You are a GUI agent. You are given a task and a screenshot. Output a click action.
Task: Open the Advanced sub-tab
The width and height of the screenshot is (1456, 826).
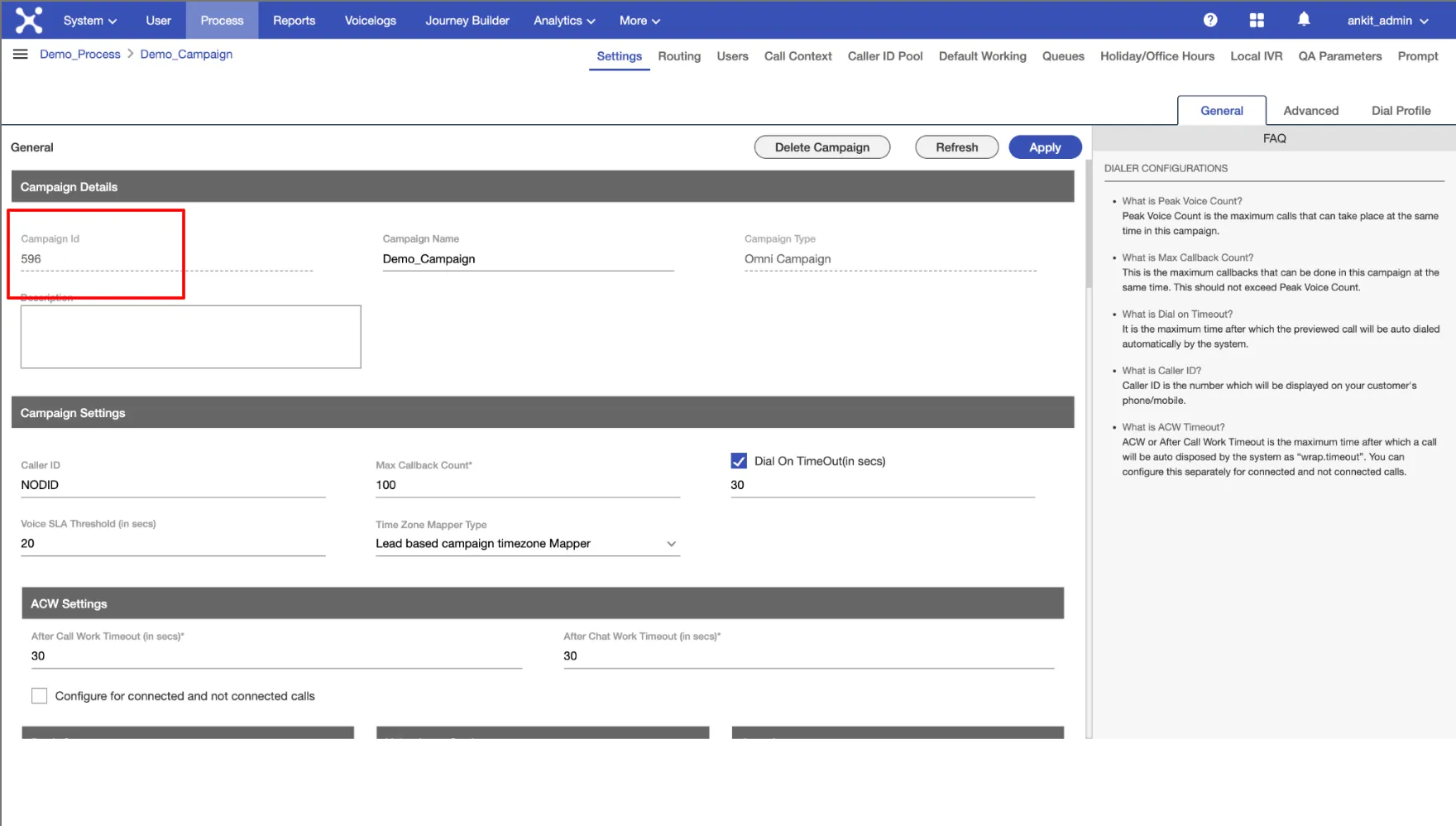[x=1310, y=111]
